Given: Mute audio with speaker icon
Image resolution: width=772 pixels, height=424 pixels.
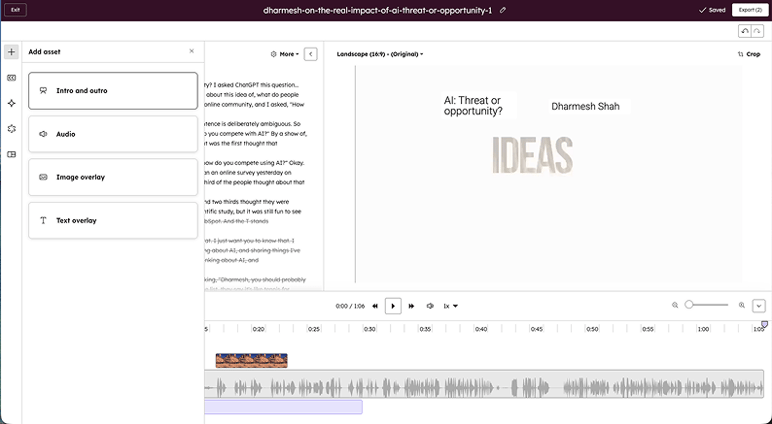Looking at the screenshot, I should click(430, 306).
